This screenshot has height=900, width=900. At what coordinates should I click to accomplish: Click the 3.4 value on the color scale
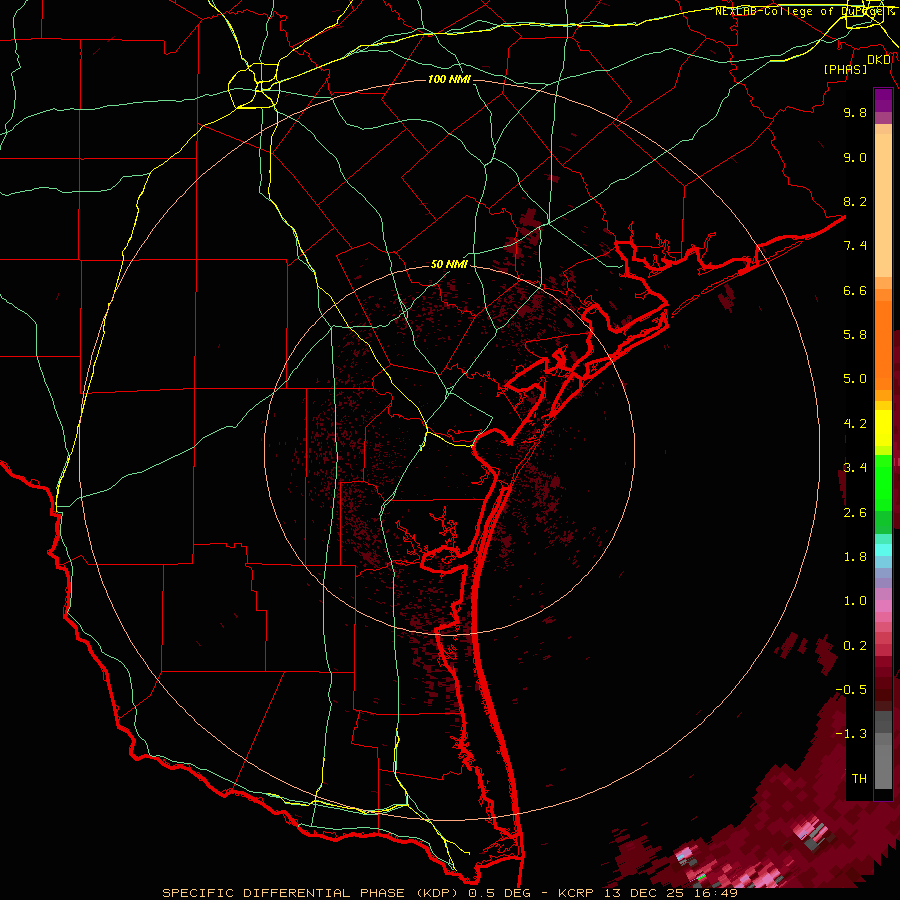pyautogui.click(x=855, y=468)
